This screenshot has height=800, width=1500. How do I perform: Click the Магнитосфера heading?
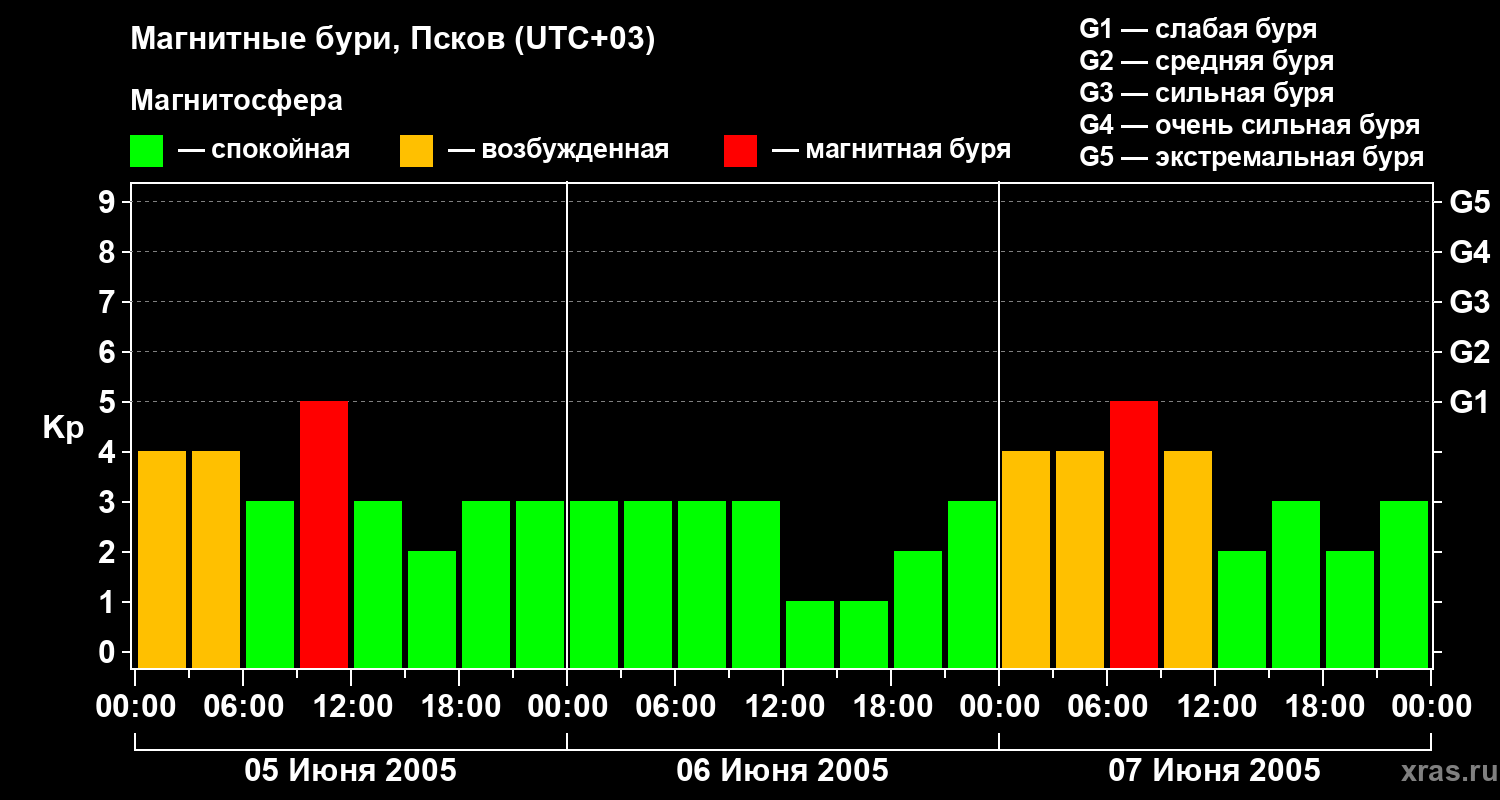tap(236, 101)
